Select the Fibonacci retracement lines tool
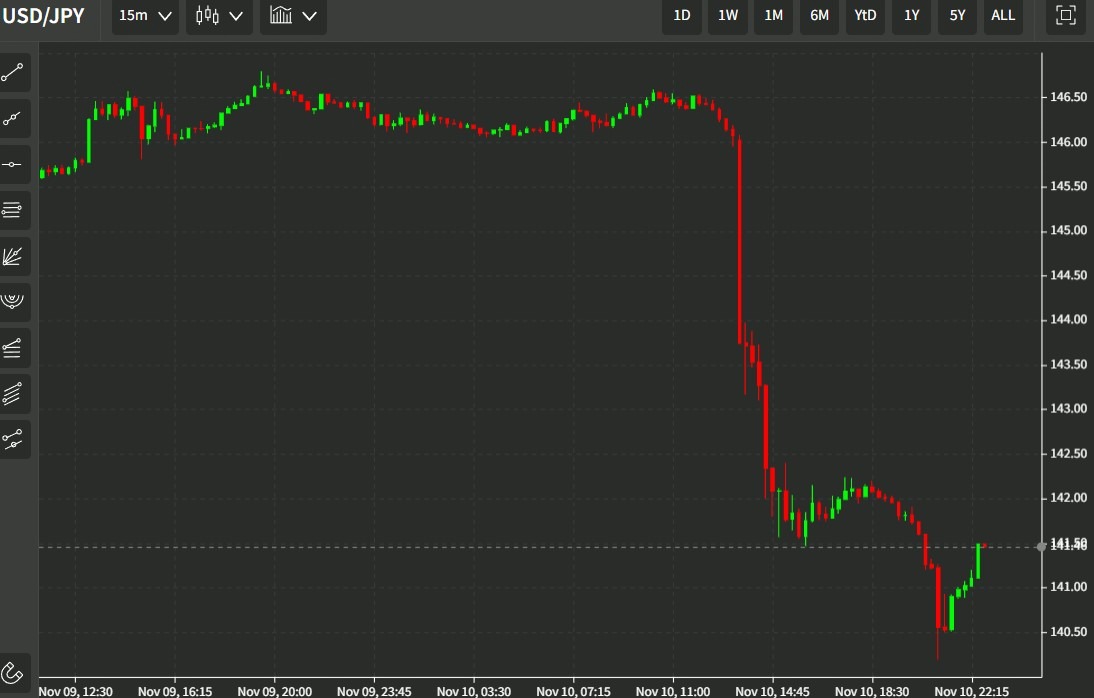 coord(13,210)
